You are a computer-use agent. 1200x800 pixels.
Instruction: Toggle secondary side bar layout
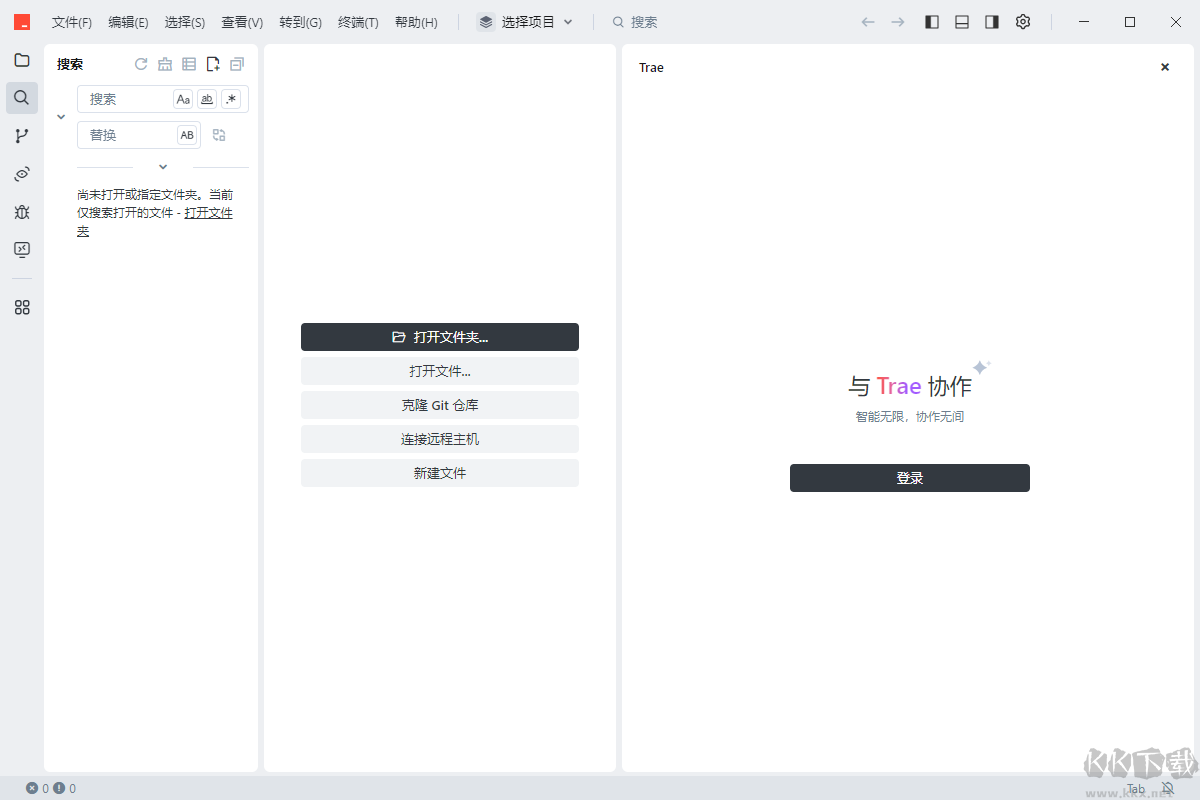coord(992,22)
